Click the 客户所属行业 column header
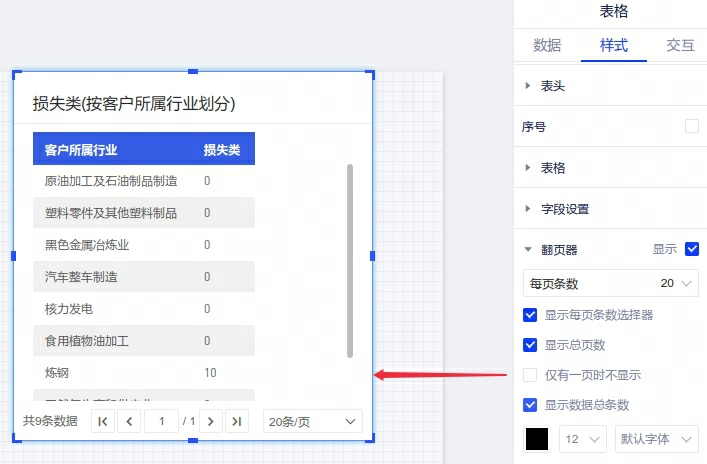 [81, 150]
